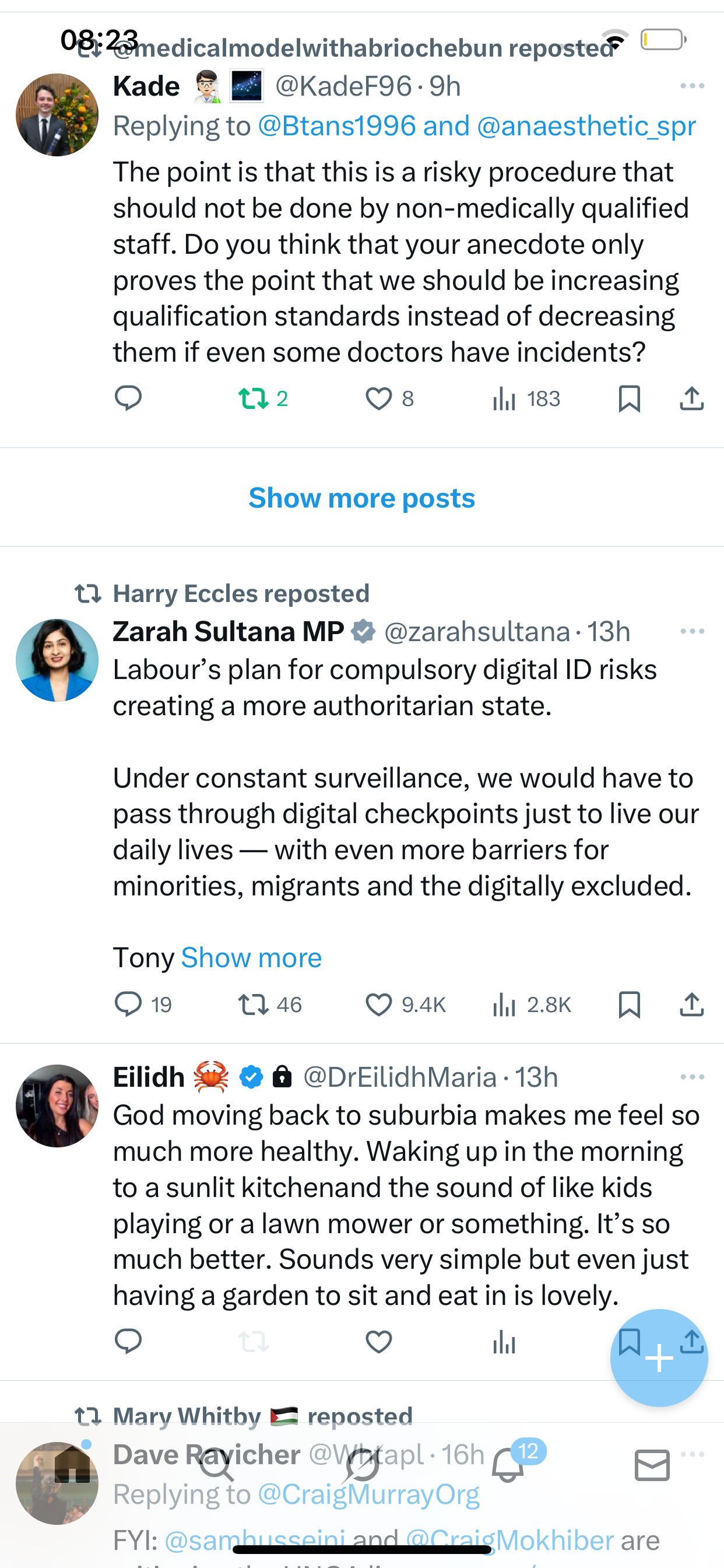Like Zarah Sultana's post with 9.4K likes
724x1568 pixels.
378,1005
